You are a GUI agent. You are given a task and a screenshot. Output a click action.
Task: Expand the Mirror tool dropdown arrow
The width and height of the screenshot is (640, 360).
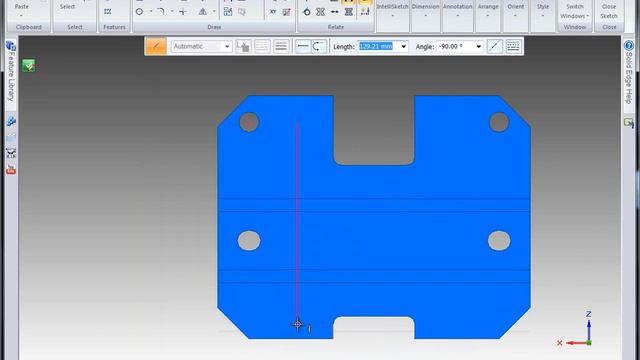214,12
